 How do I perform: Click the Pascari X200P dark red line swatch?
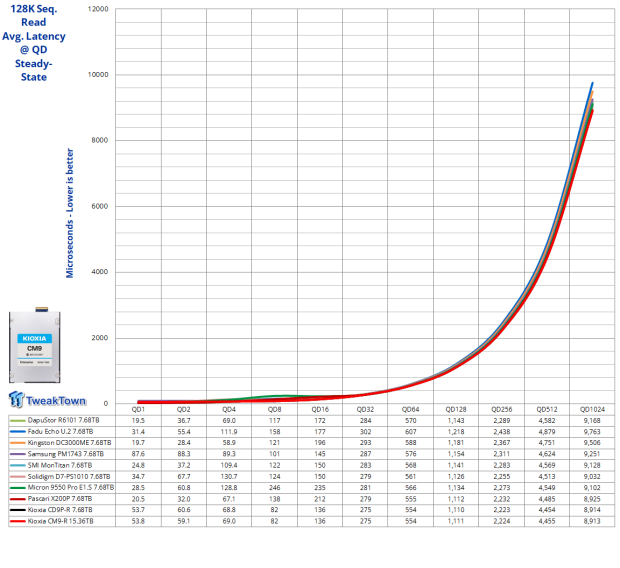click(17, 499)
